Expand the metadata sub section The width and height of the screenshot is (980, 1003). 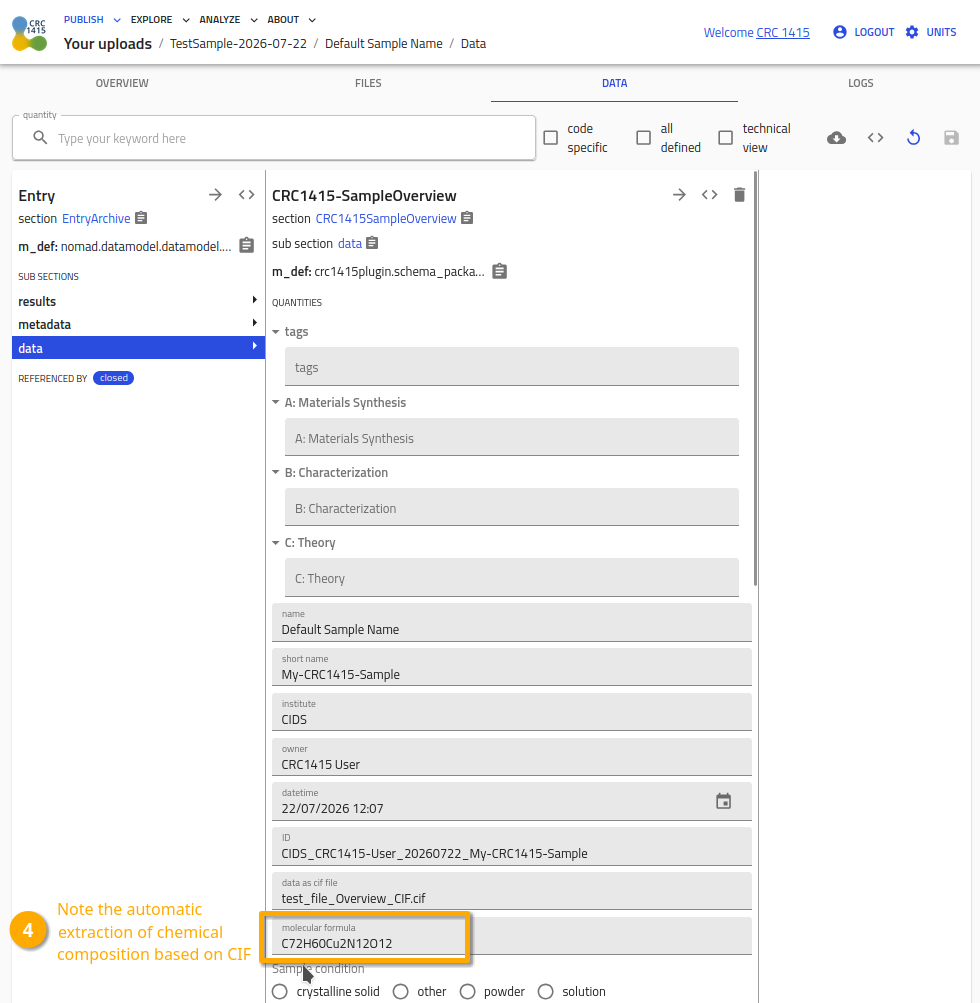pos(138,324)
